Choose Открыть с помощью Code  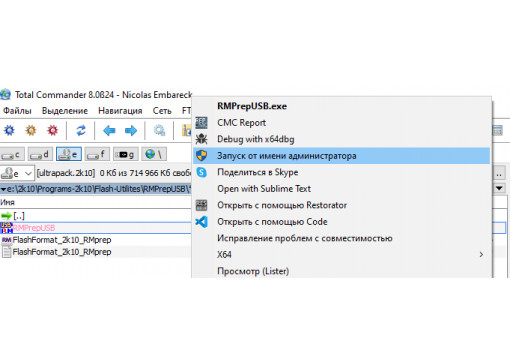click(342, 222)
